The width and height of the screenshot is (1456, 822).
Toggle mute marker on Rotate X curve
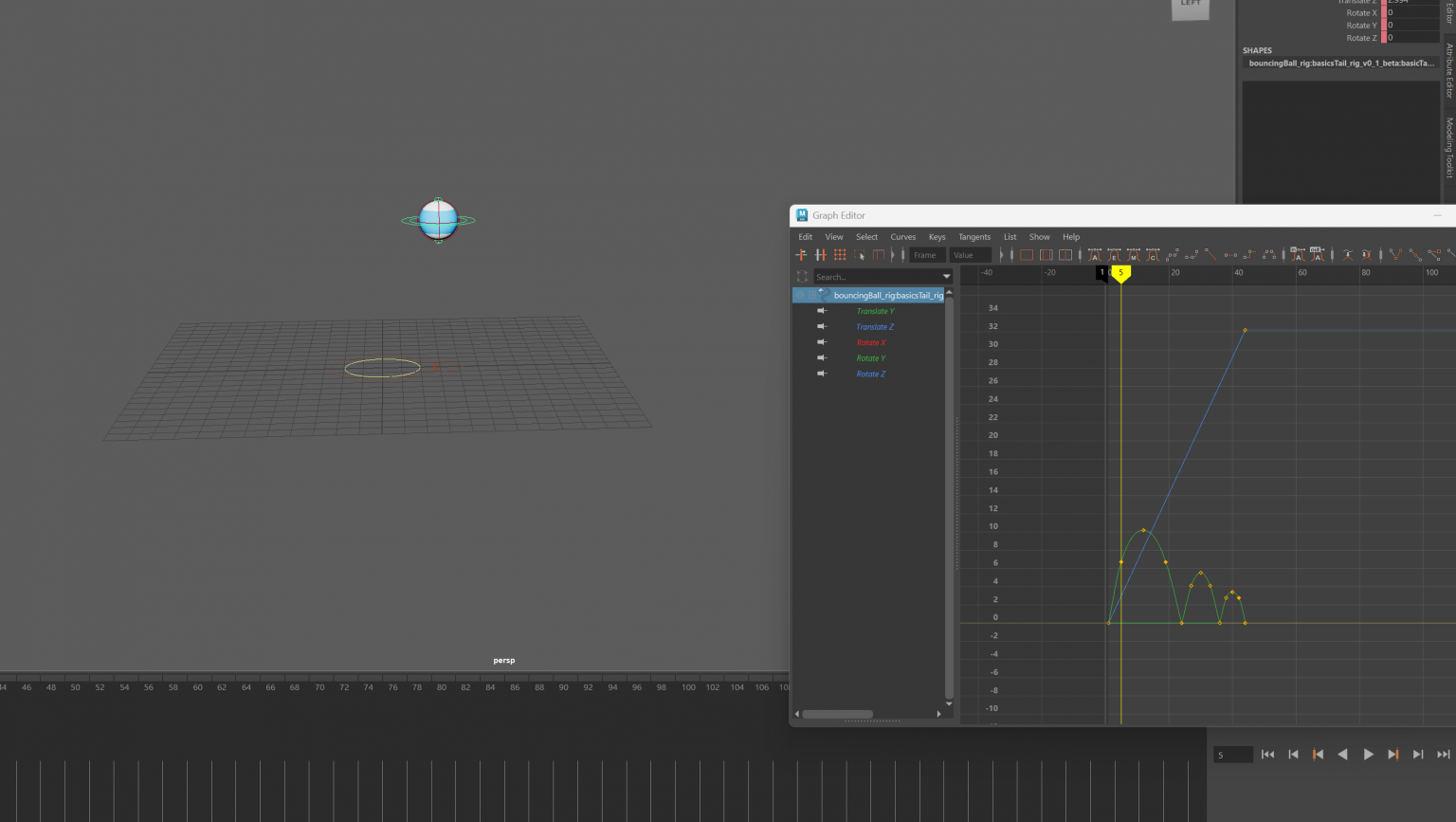[822, 342]
